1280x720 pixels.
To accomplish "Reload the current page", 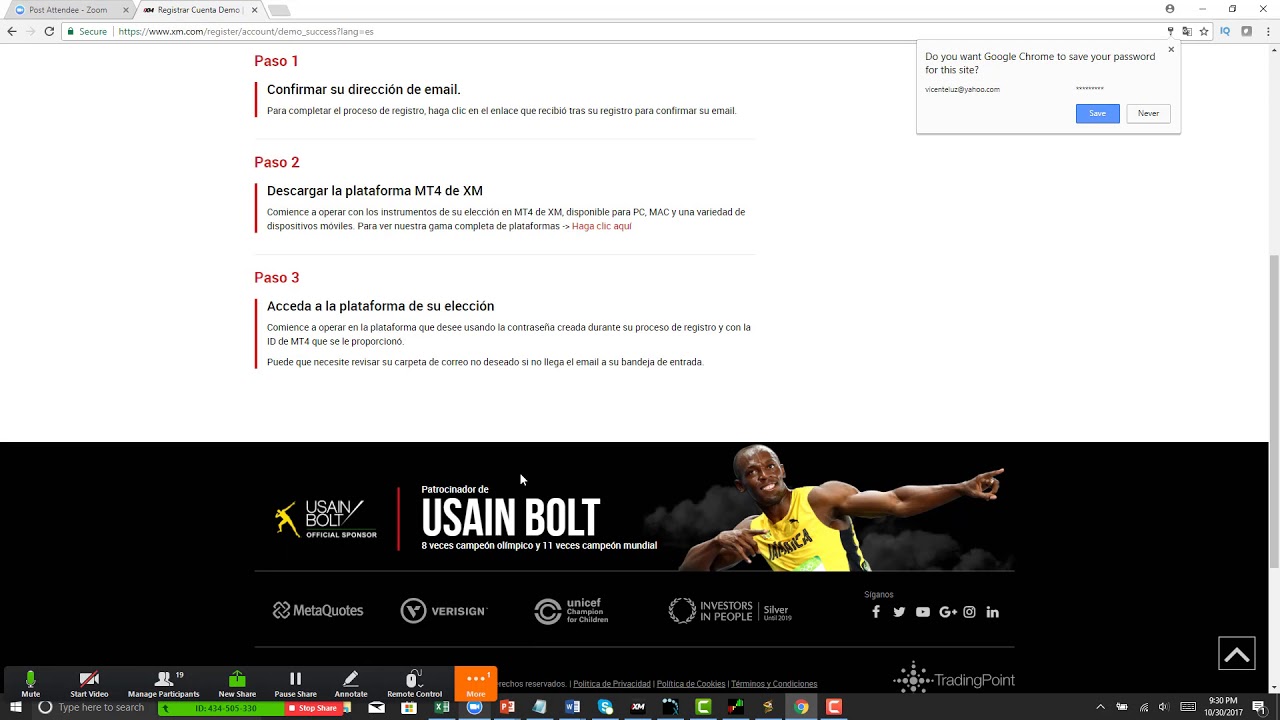I will [x=49, y=31].
